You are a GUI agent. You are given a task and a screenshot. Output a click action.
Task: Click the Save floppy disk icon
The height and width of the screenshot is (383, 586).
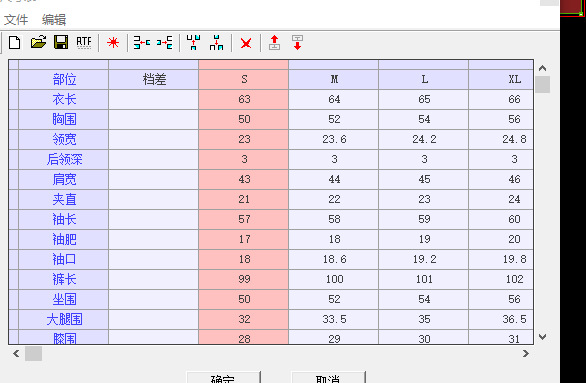(61, 42)
